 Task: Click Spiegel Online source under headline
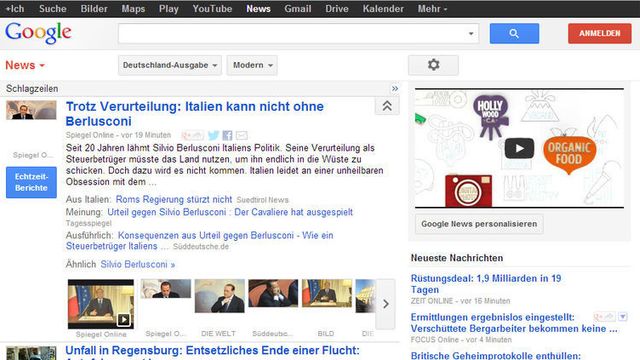coord(90,135)
